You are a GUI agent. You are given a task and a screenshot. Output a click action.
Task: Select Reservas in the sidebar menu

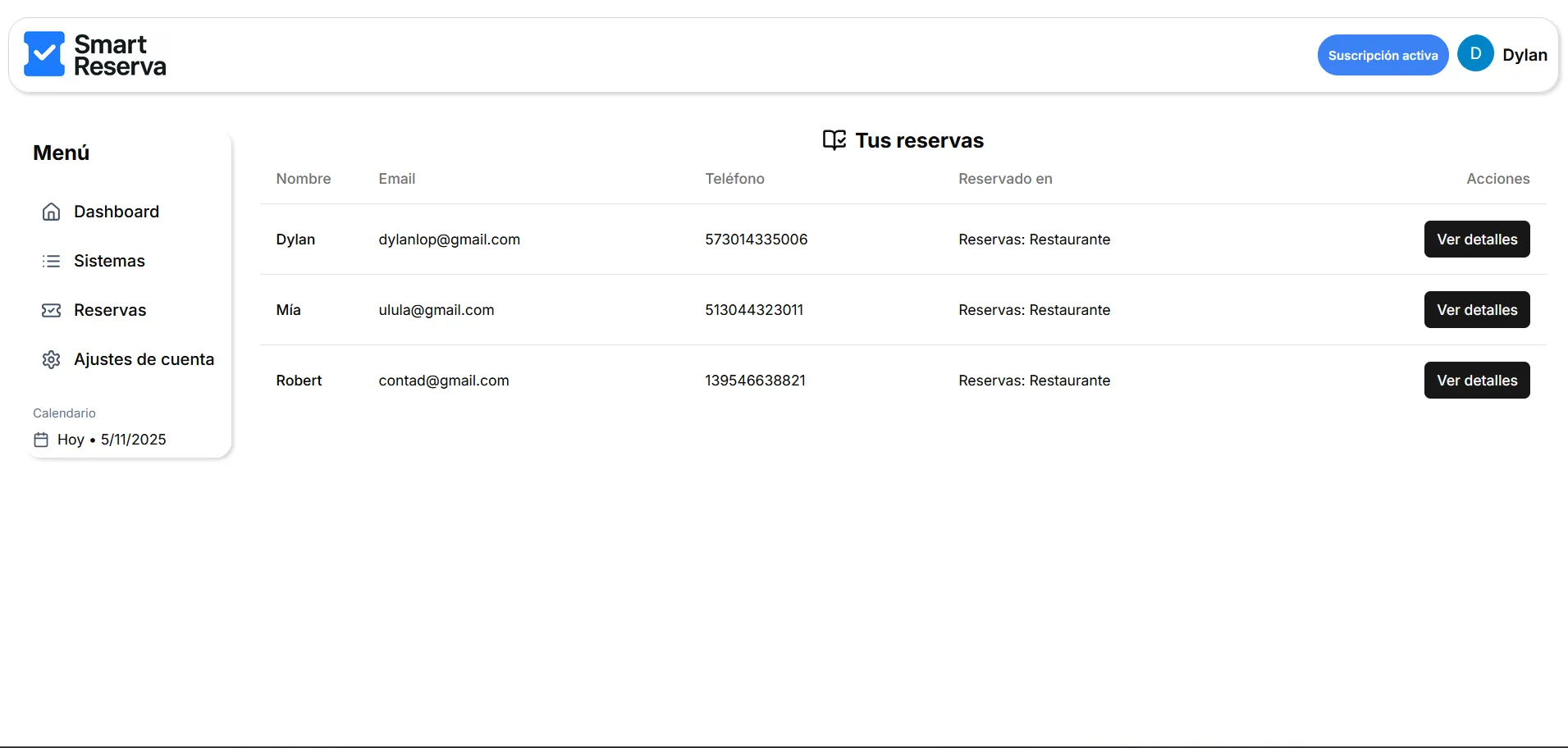click(x=110, y=310)
